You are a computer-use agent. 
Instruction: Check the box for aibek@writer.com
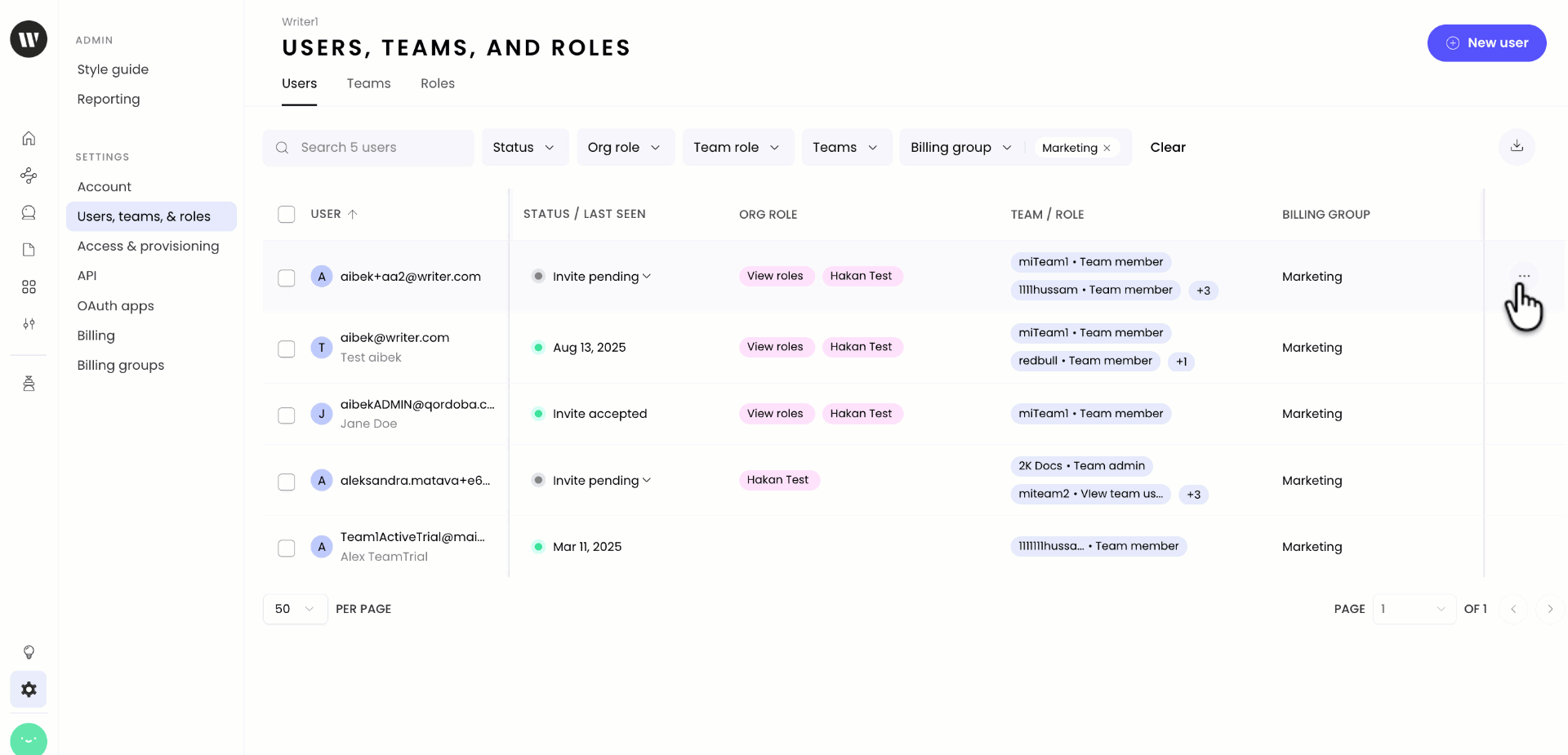[x=286, y=349]
